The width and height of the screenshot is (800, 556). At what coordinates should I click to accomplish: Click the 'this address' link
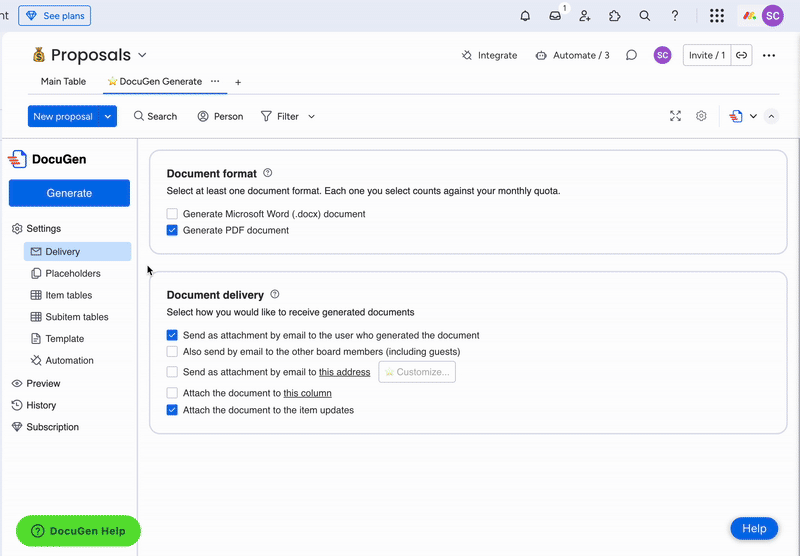coord(344,372)
